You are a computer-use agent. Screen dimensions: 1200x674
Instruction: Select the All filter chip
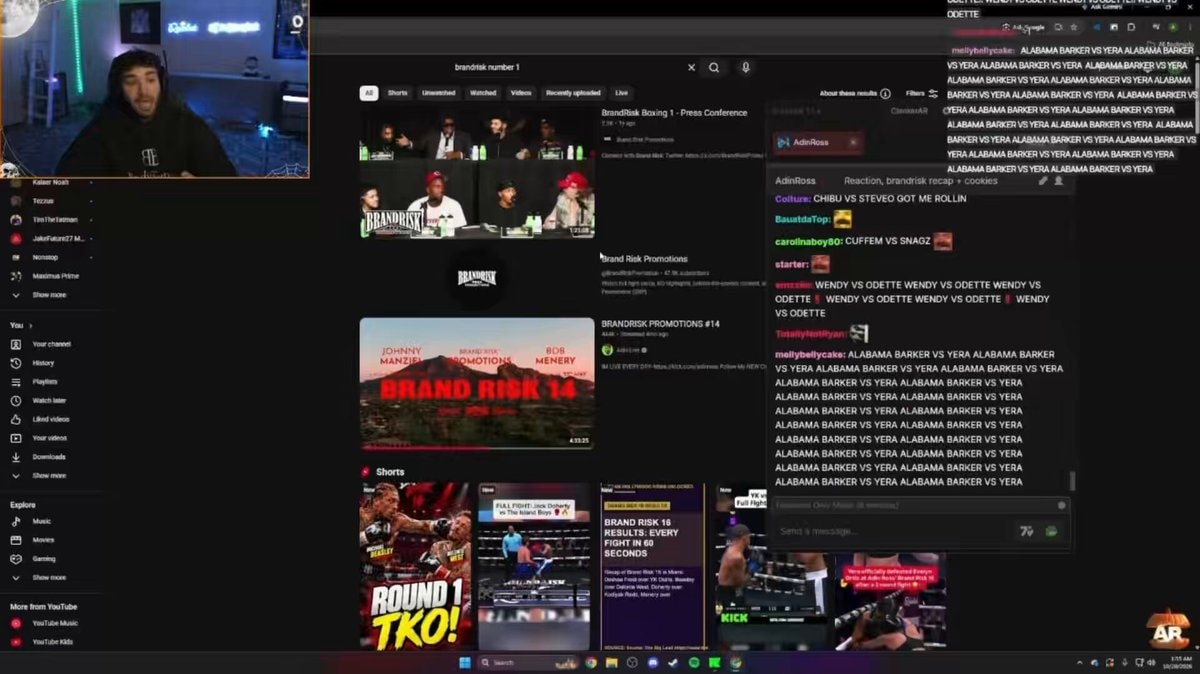pyautogui.click(x=369, y=93)
